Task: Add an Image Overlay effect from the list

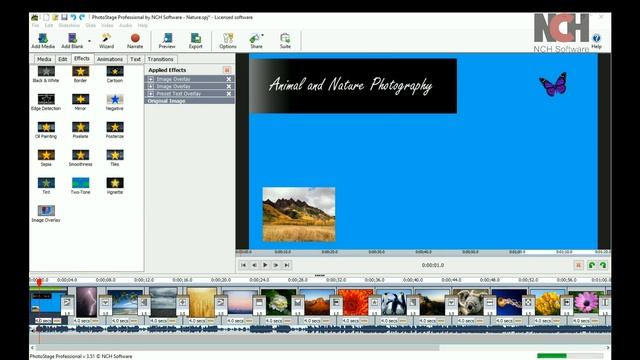Action: [x=46, y=213]
